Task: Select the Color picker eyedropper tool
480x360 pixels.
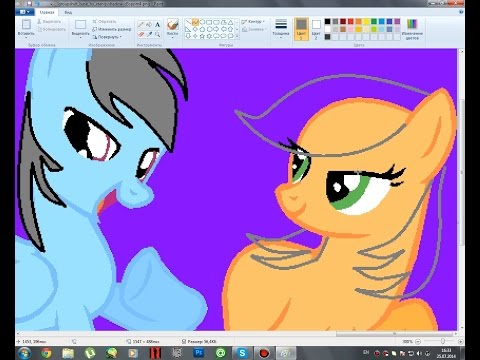Action: click(149, 34)
